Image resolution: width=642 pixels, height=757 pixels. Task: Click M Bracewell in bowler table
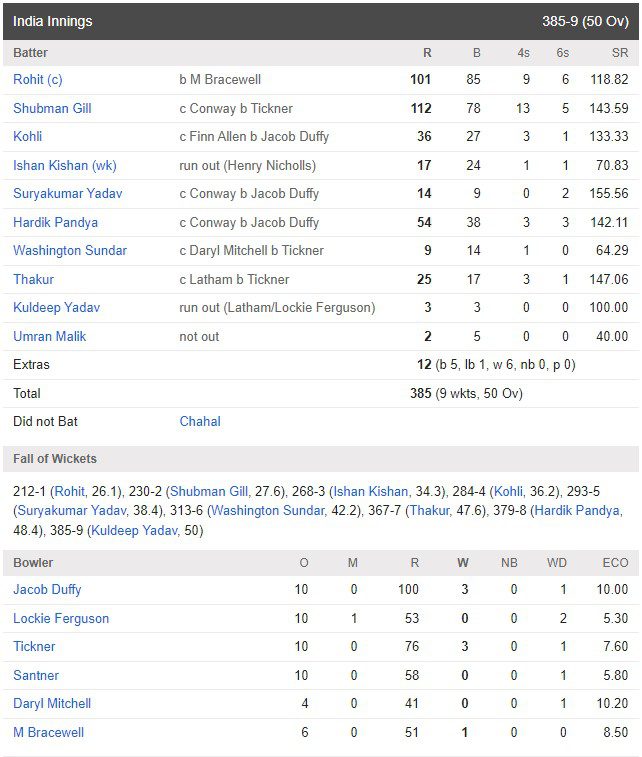pyautogui.click(x=48, y=732)
